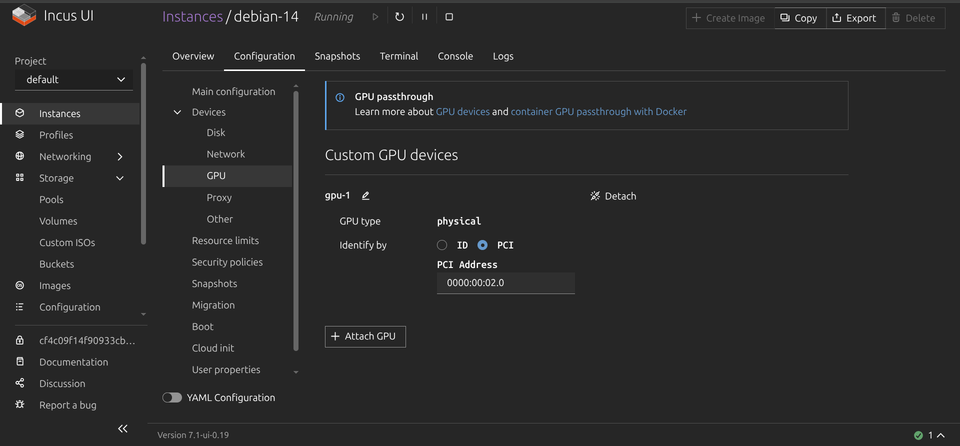
Task: Click the Networking globe icon in sidebar
Action: 20,156
